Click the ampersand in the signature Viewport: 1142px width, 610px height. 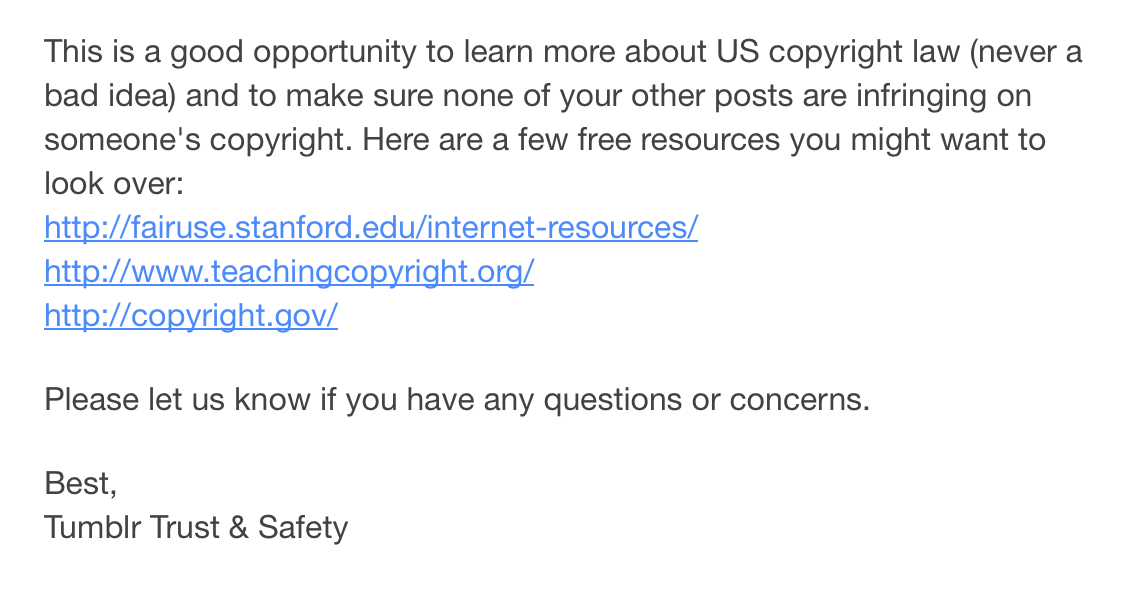click(x=238, y=527)
